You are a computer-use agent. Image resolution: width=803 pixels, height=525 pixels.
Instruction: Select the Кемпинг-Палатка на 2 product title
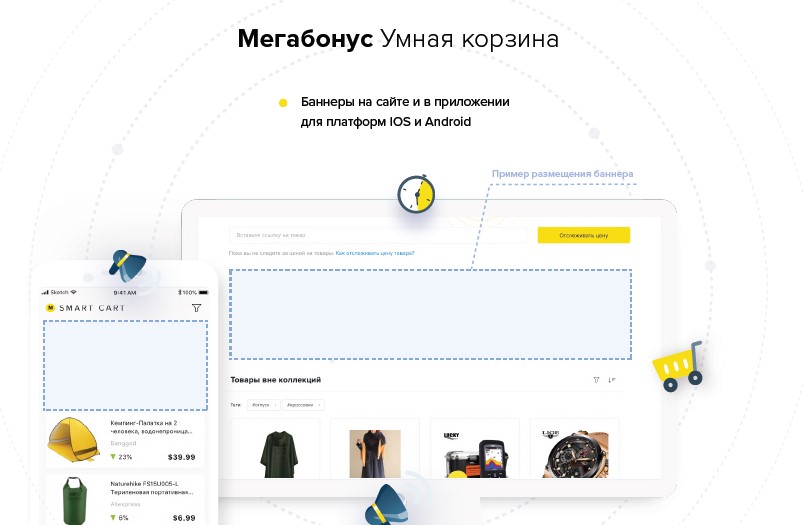(x=152, y=427)
